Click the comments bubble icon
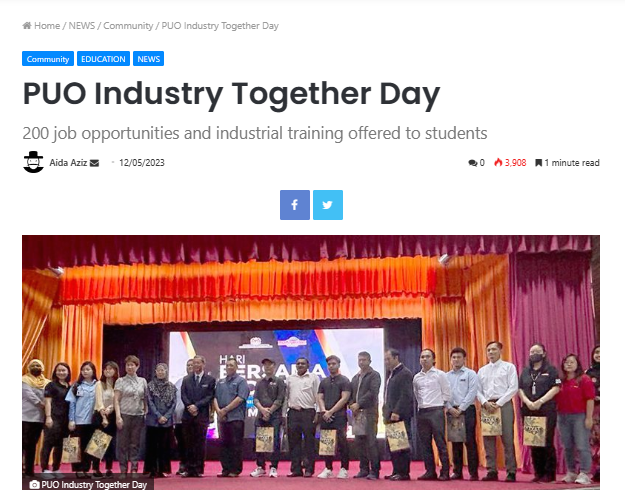 (x=472, y=163)
